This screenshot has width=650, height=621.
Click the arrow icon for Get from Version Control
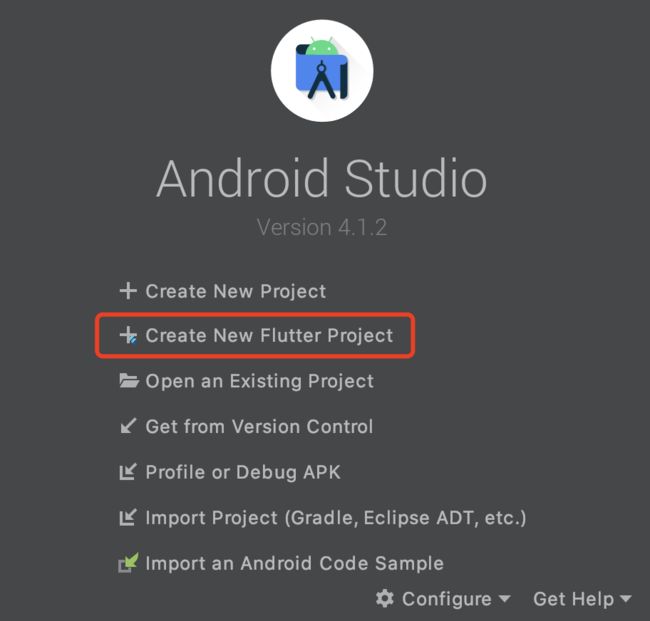[x=128, y=426]
